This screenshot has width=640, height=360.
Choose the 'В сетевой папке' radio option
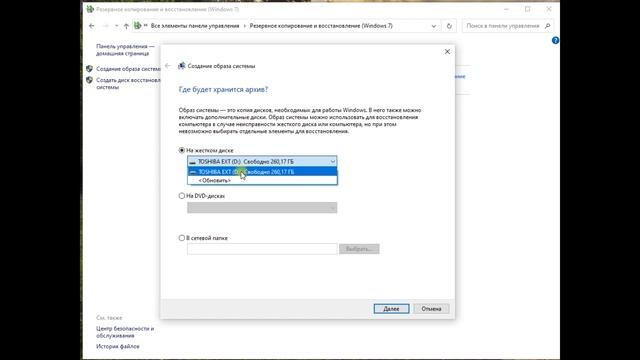pos(182,238)
